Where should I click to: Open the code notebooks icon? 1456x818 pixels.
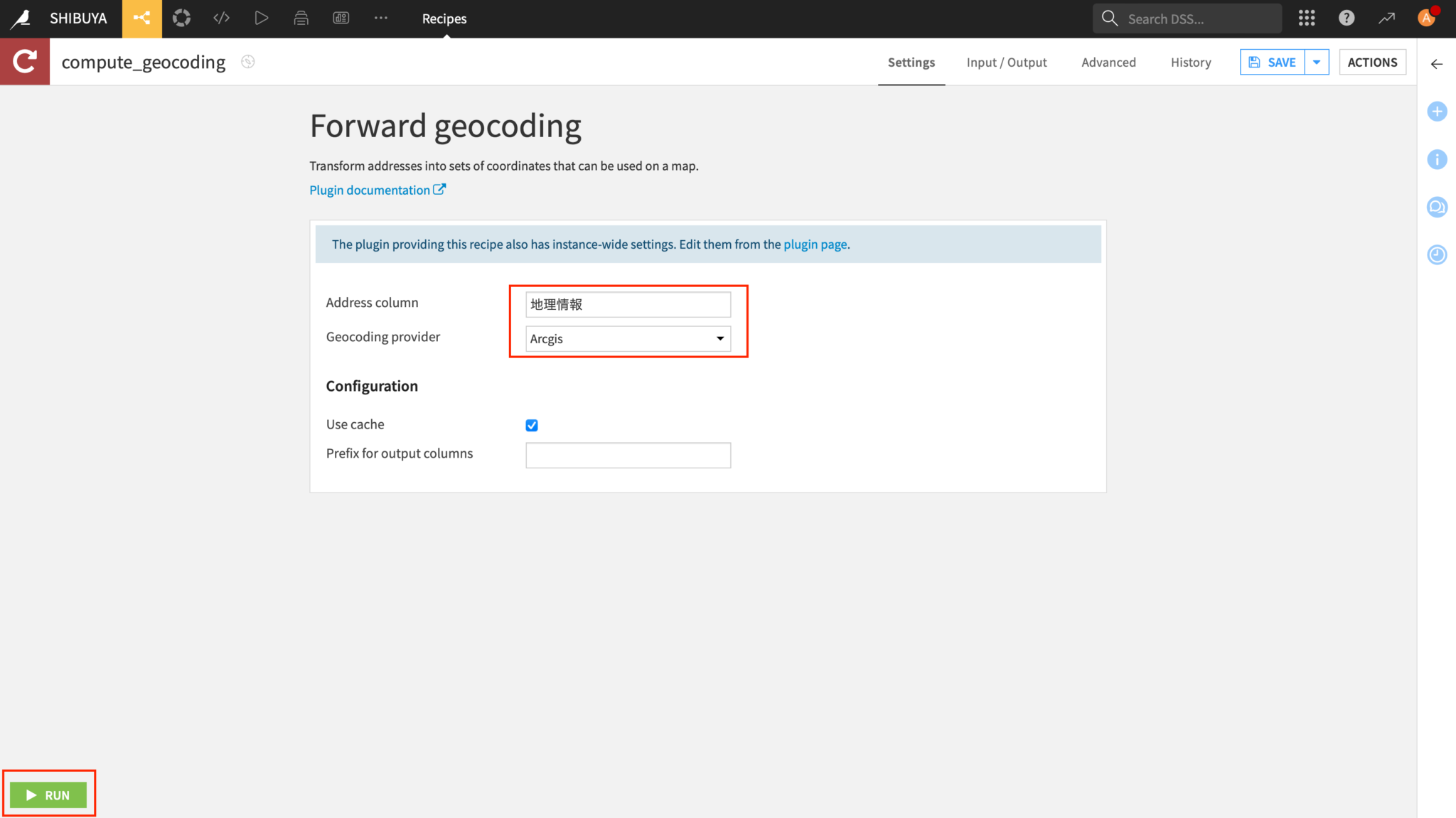pyautogui.click(x=222, y=18)
